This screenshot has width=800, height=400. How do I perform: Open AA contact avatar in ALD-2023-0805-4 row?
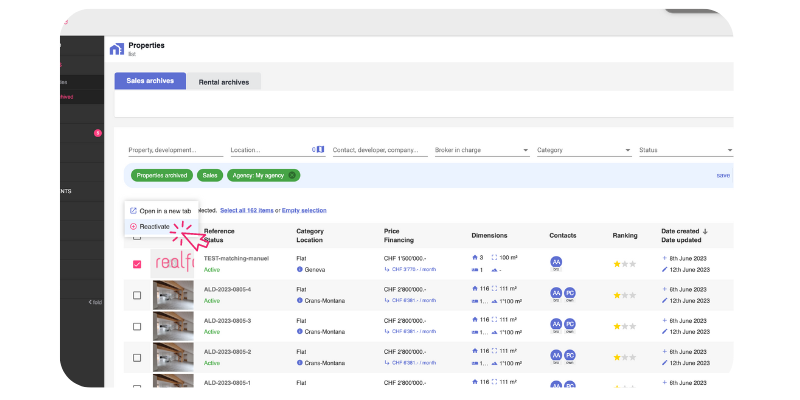pyautogui.click(x=556, y=293)
